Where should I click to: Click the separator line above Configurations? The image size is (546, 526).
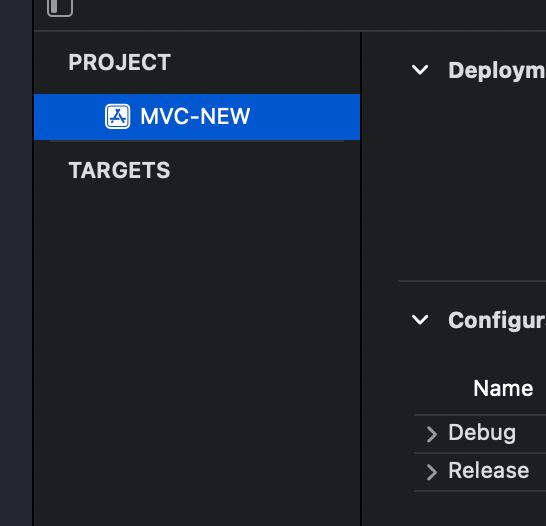(472, 281)
